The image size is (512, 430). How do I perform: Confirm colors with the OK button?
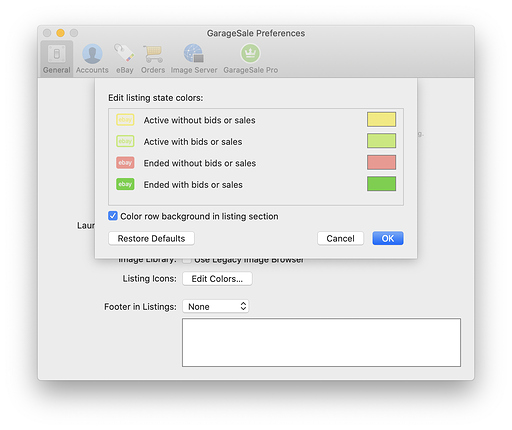click(x=388, y=239)
